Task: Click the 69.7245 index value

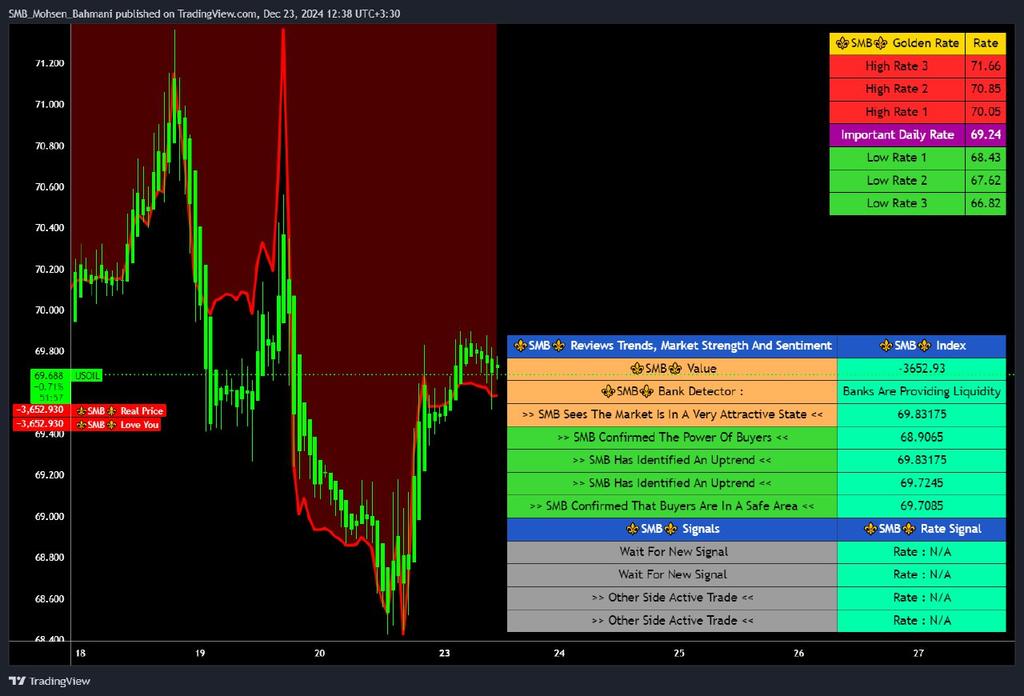Action: click(x=921, y=483)
